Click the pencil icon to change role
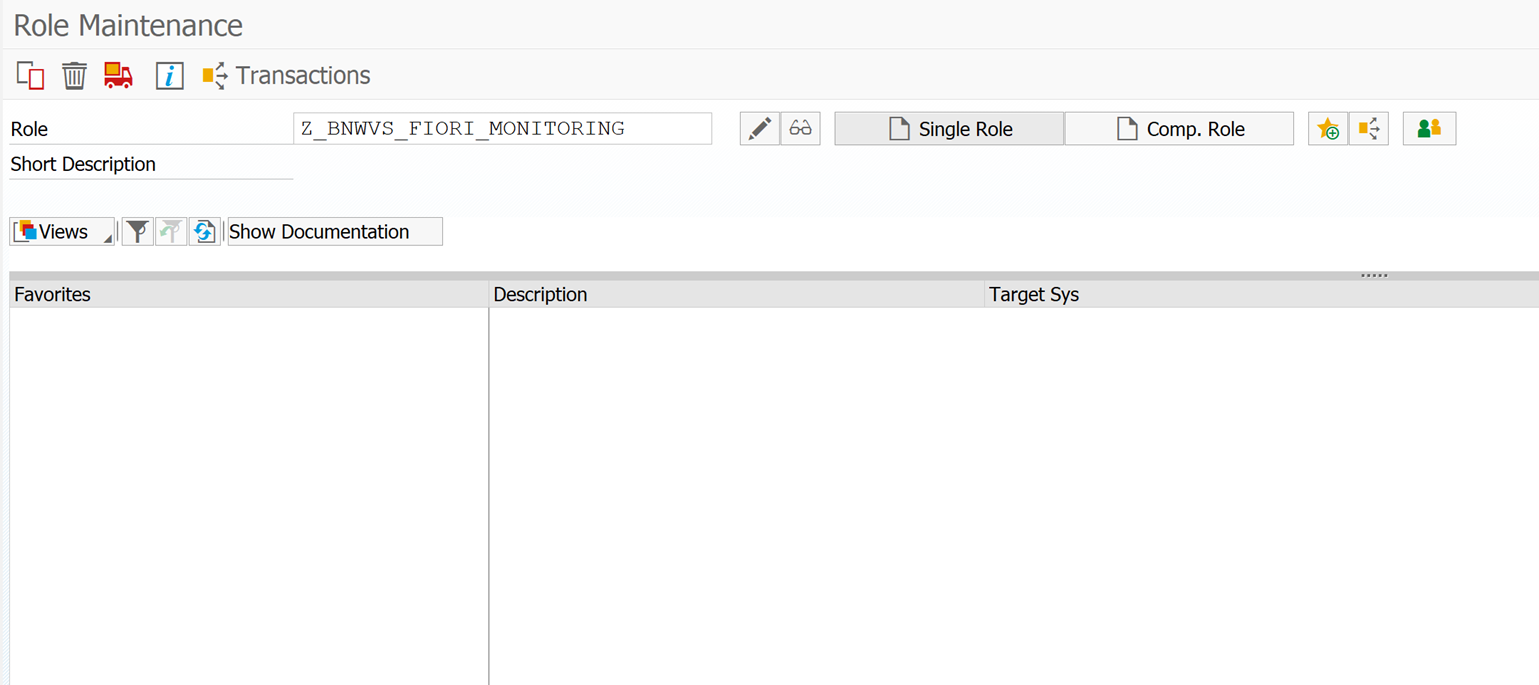This screenshot has width=1539, height=685. tap(759, 129)
